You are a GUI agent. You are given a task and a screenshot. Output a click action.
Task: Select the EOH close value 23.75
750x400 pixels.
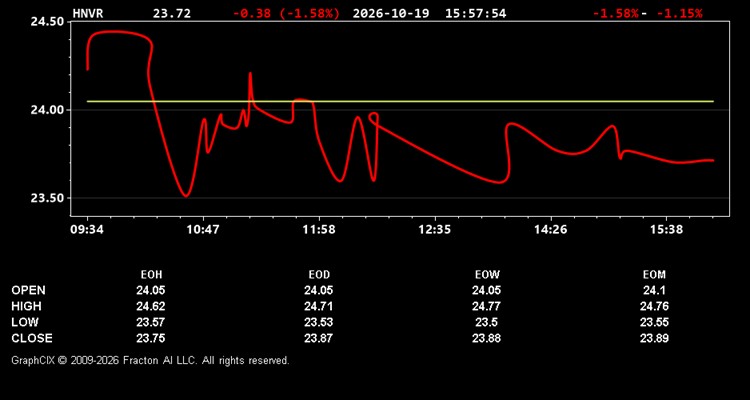151,338
